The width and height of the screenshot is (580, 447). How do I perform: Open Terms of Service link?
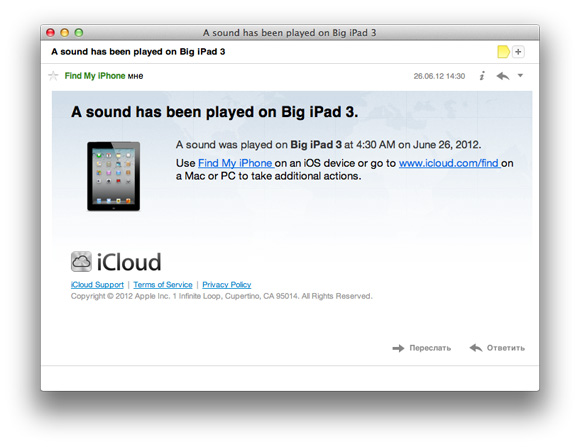tap(163, 285)
